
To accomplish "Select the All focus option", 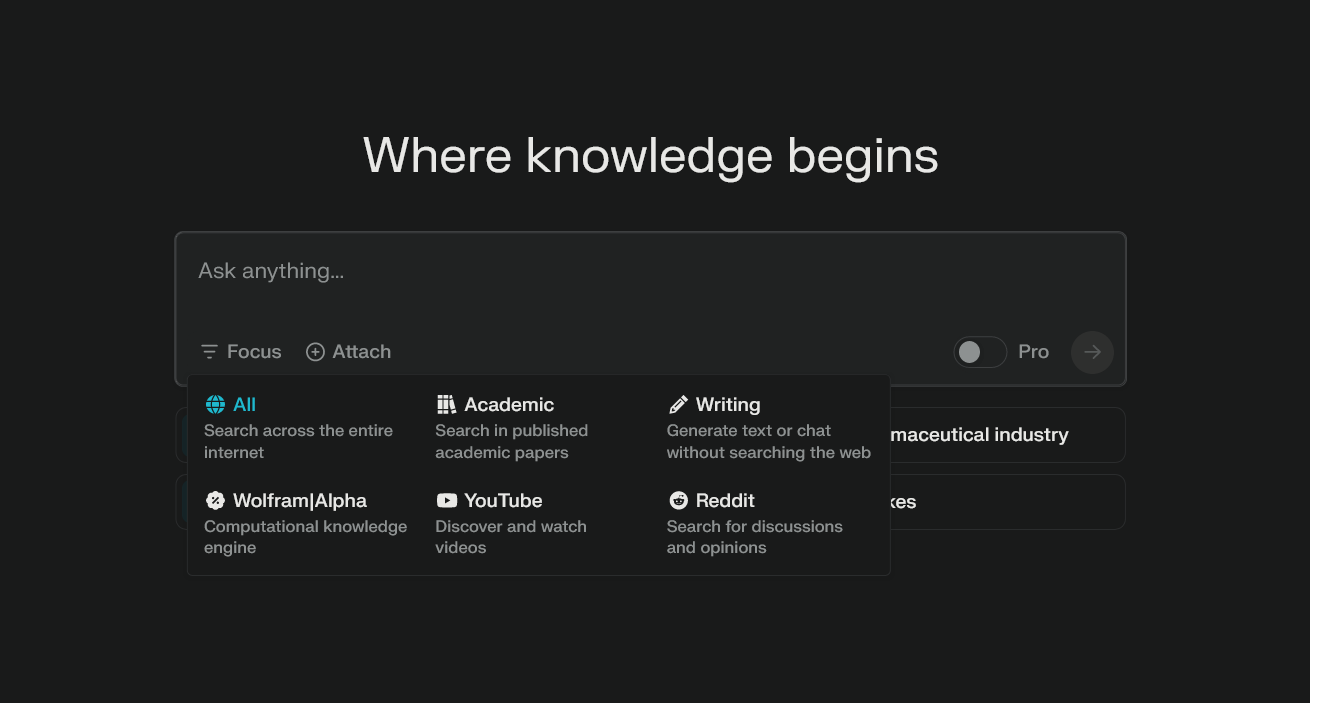I will [x=244, y=405].
